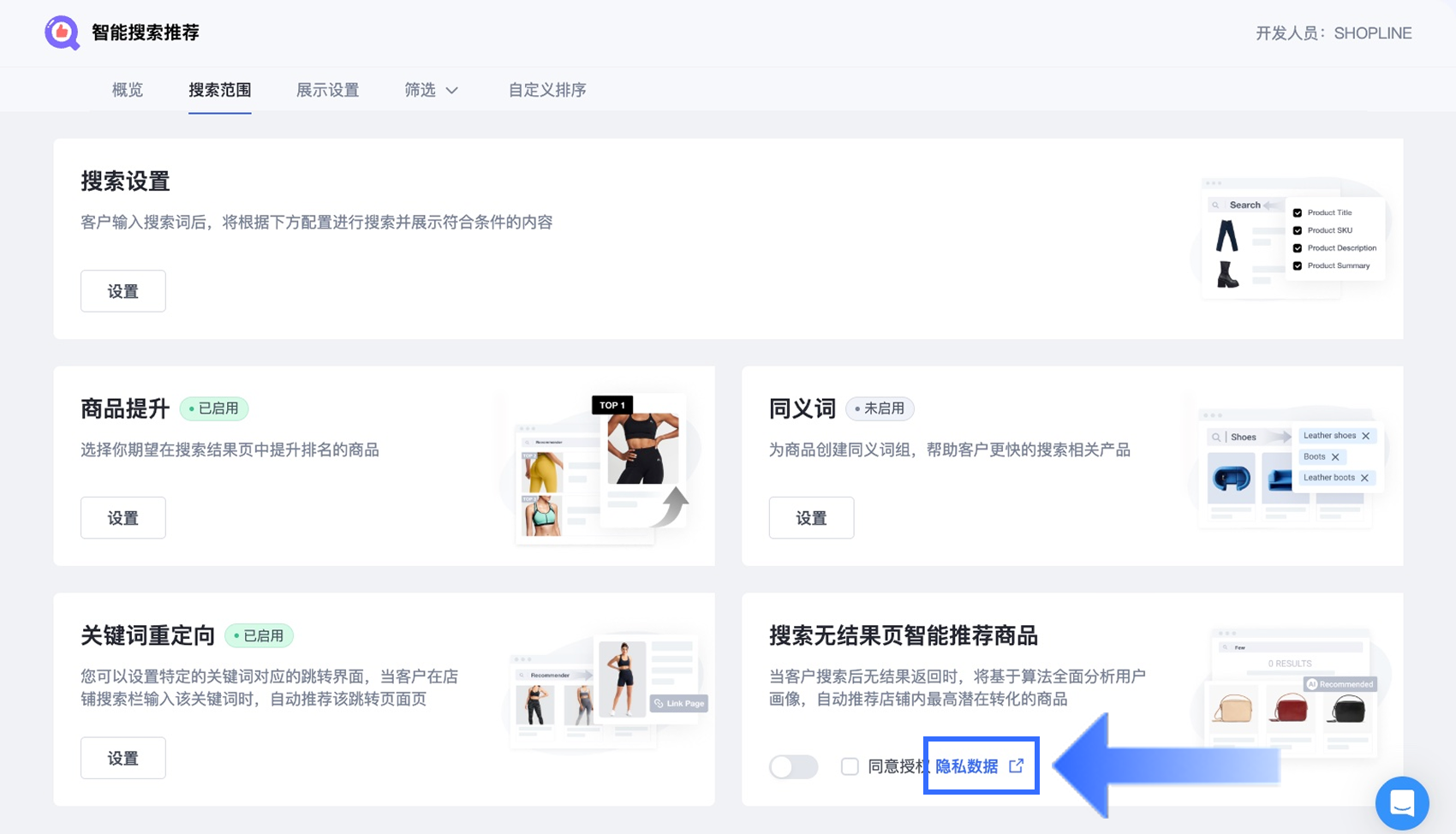Click the 已启用 badge next to 商品提升
Viewport: 1456px width, 834px height.
pos(214,408)
